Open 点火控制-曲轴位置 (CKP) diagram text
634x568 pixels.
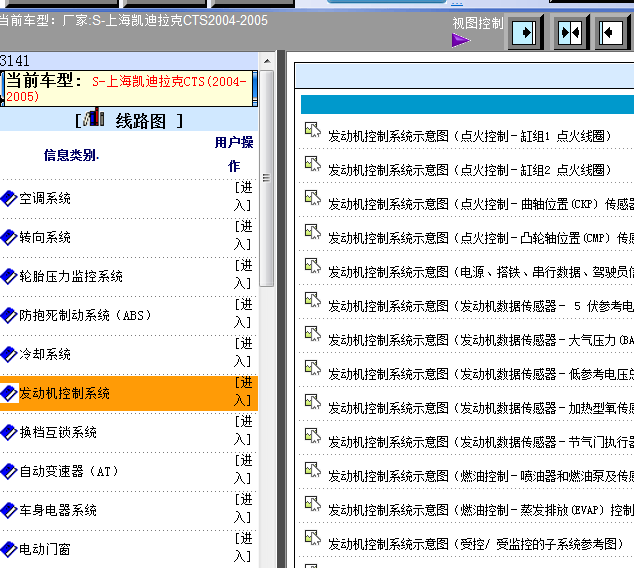coord(481,204)
